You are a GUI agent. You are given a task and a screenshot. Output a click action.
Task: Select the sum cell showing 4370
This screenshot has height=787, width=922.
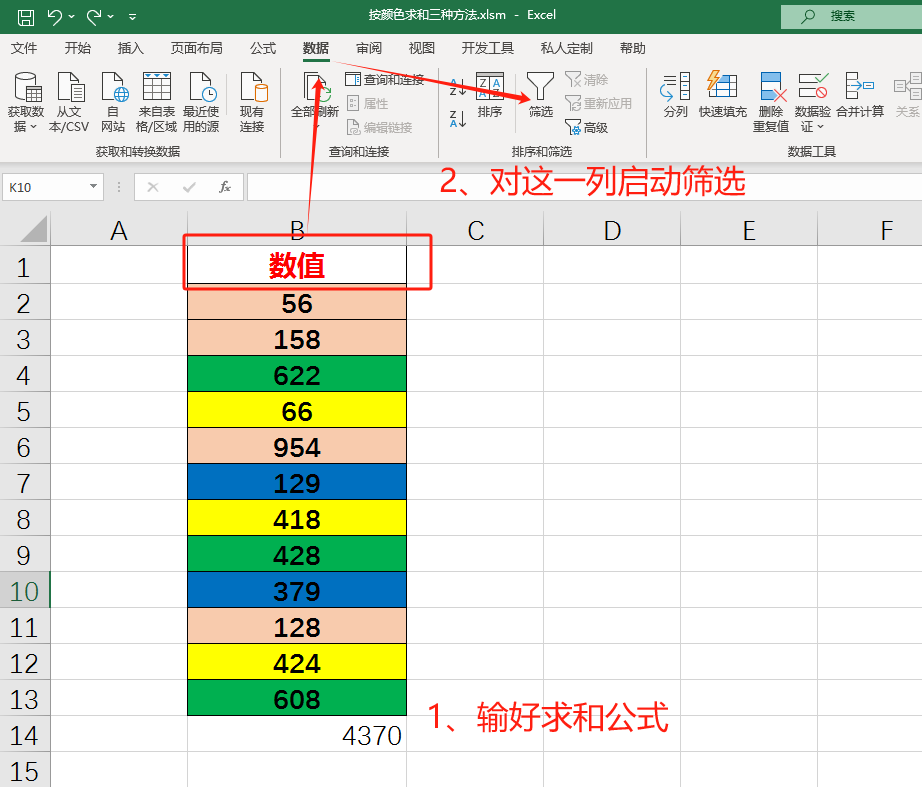[297, 735]
